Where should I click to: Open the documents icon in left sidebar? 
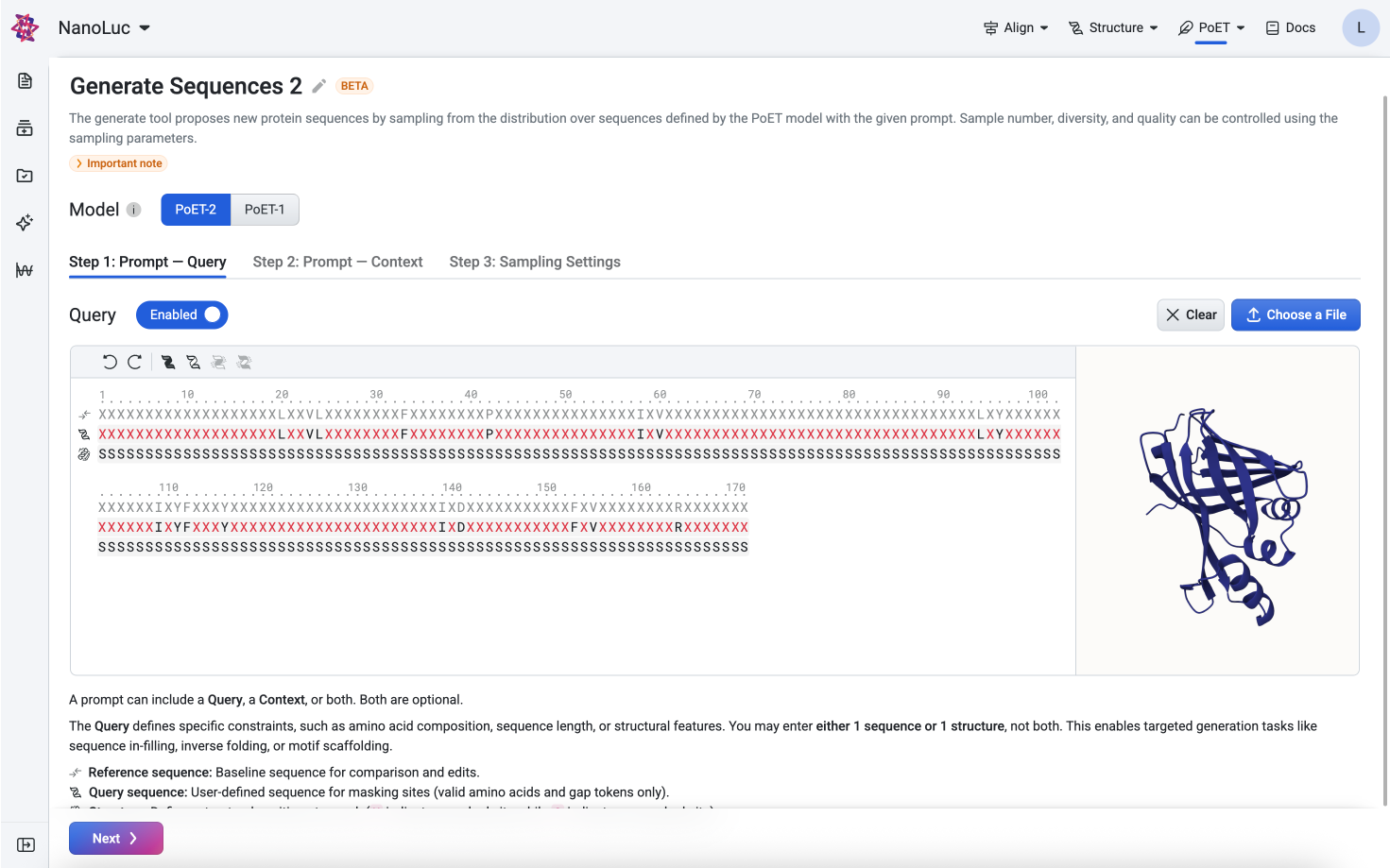[25, 81]
